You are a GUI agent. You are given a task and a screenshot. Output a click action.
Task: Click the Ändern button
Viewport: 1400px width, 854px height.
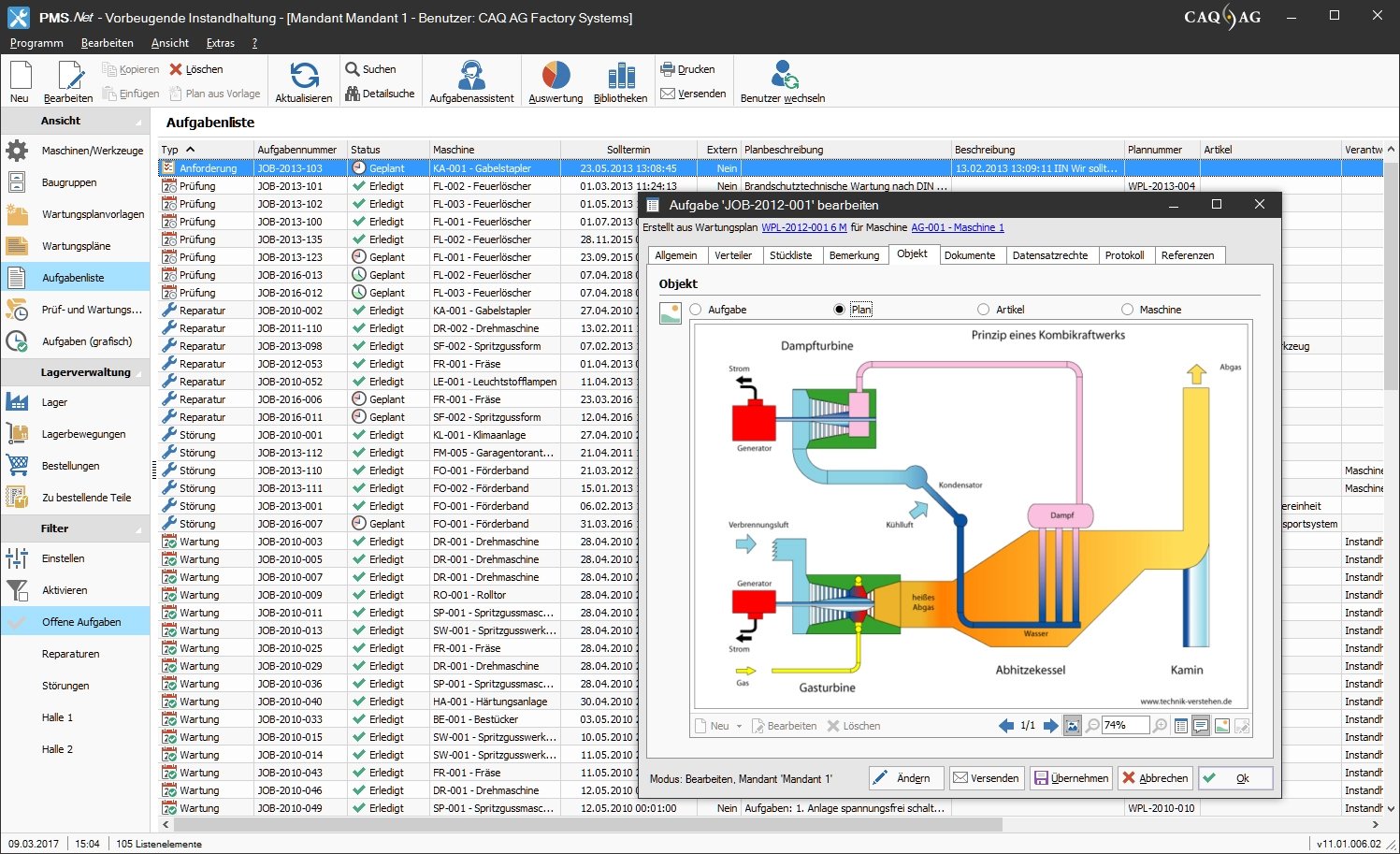pos(906,778)
